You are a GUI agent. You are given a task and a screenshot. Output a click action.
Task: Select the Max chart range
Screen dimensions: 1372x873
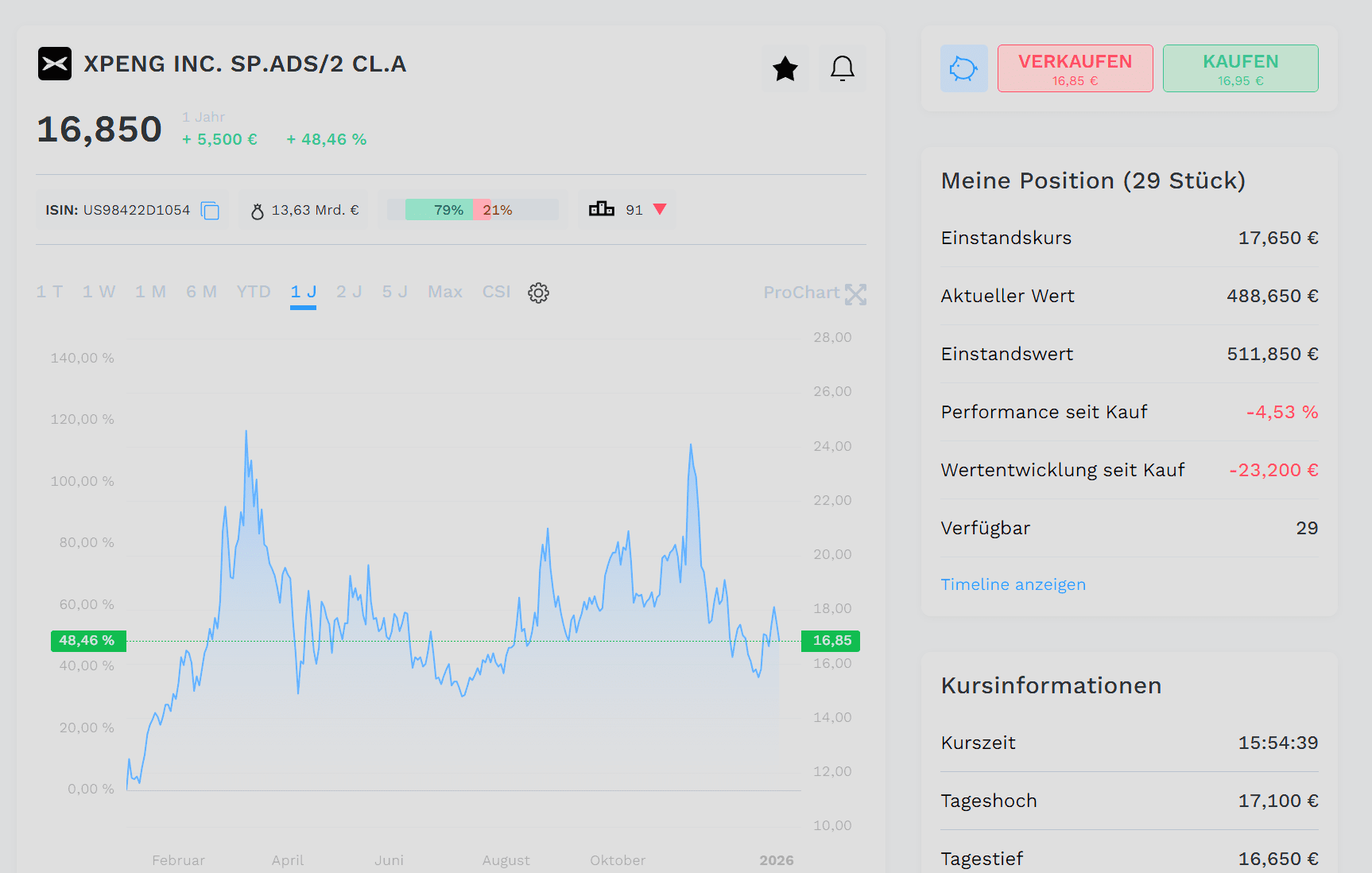coord(445,292)
